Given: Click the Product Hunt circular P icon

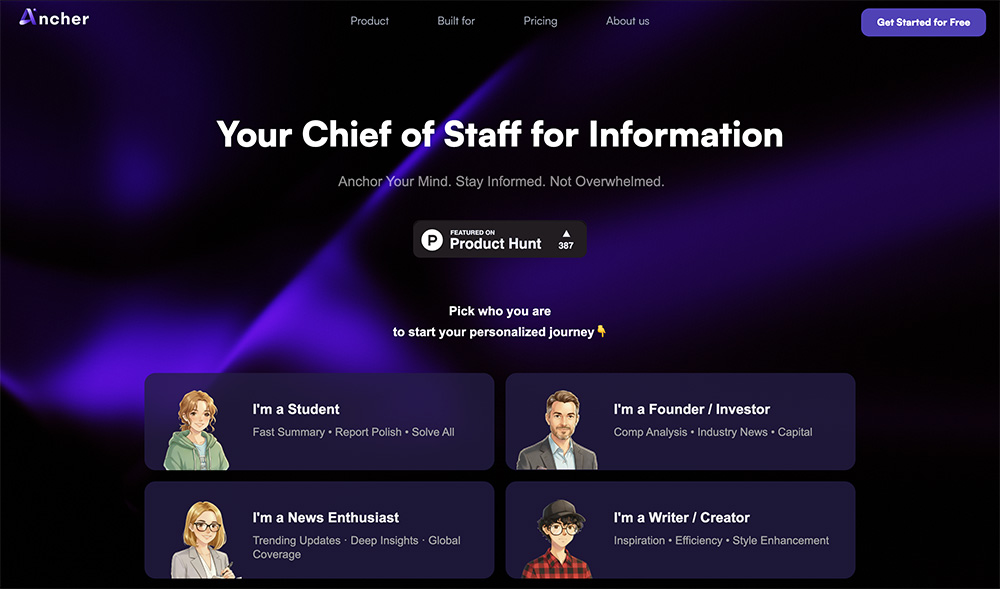Looking at the screenshot, I should 432,240.
